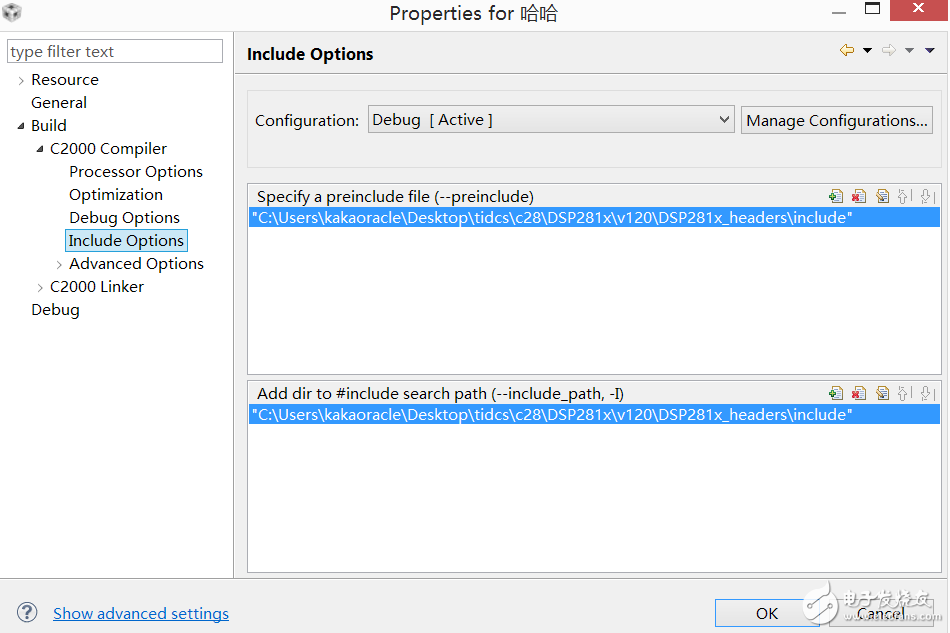Click the Manage Configurations button

[x=836, y=121]
